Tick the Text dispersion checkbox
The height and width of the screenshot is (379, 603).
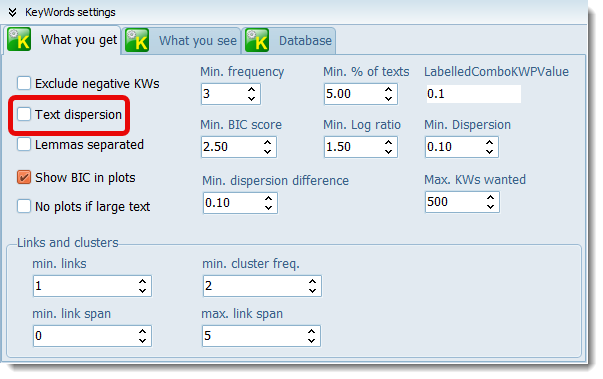(x=24, y=114)
